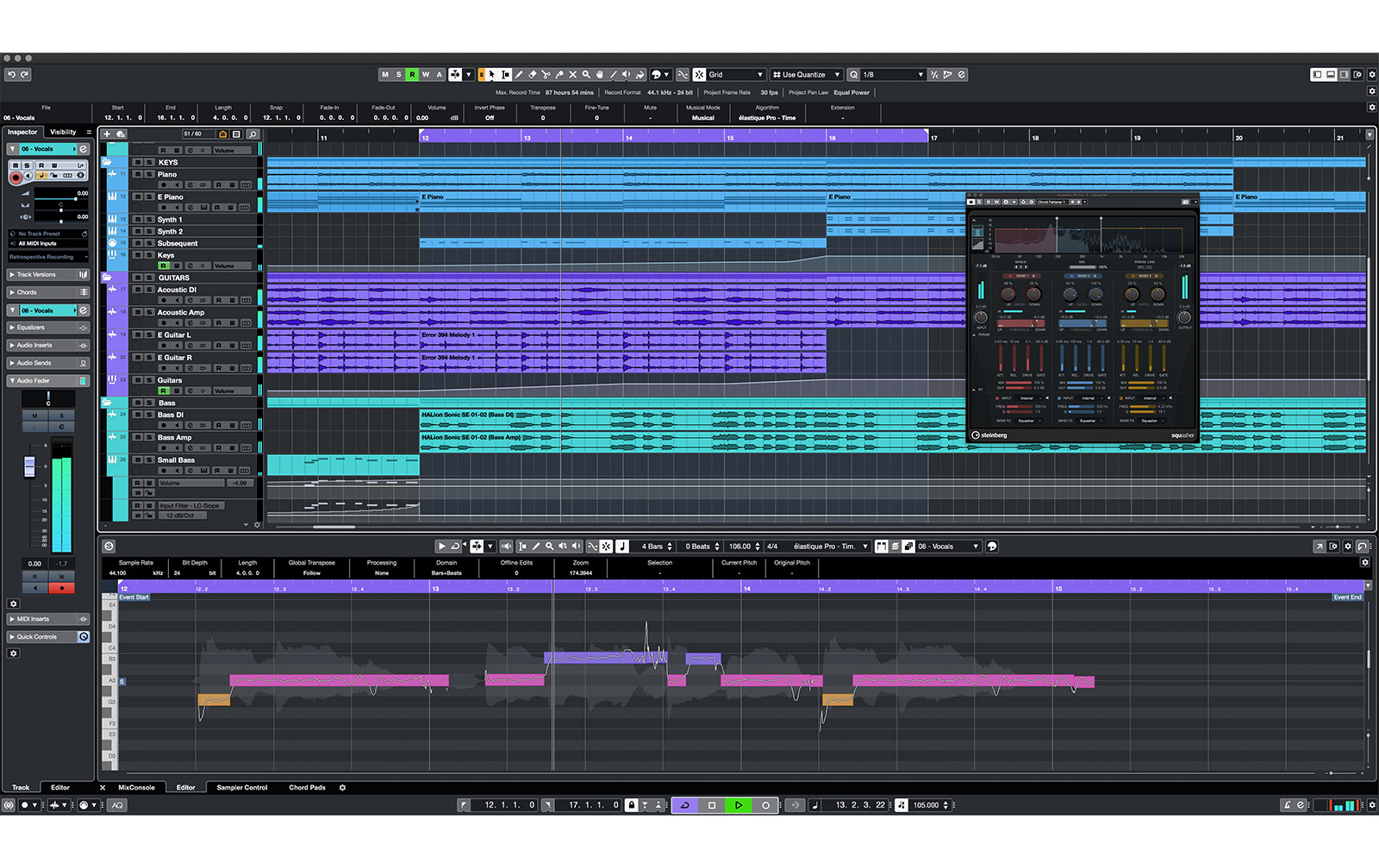Click bar 17 on the project ruler
This screenshot has width=1379, height=868.
[934, 137]
